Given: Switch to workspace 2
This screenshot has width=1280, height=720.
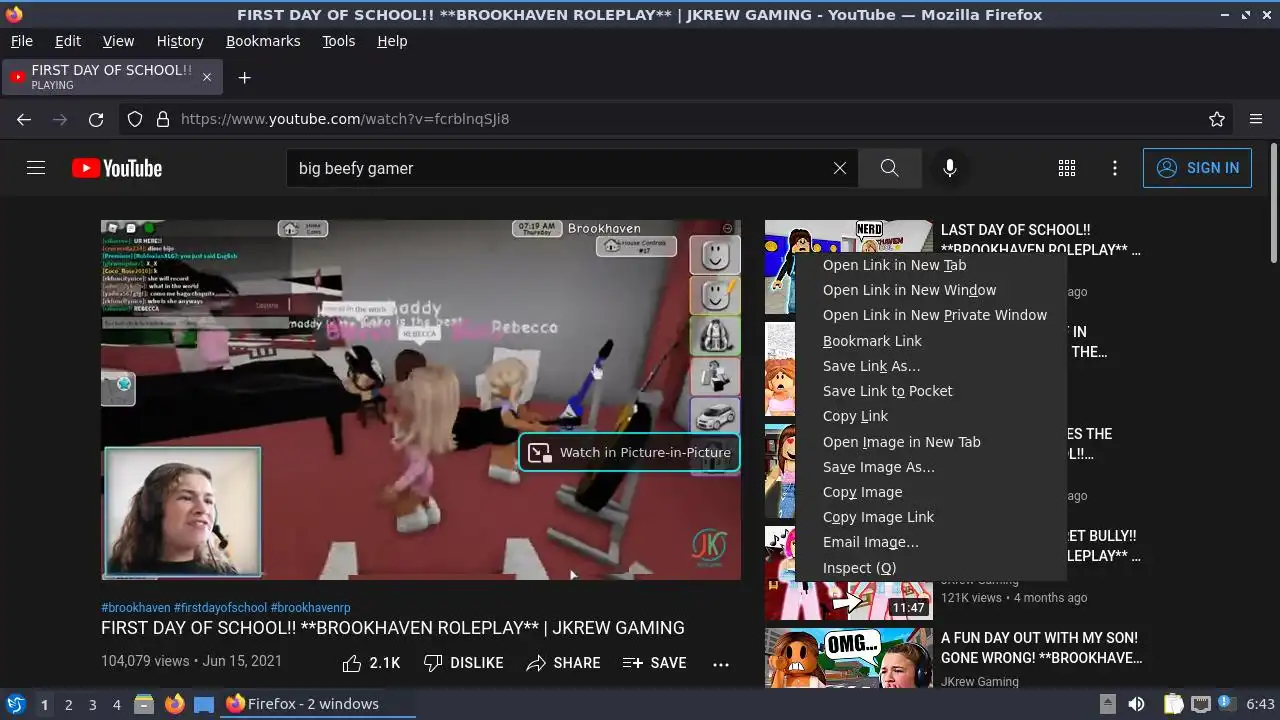Looking at the screenshot, I should tap(68, 705).
